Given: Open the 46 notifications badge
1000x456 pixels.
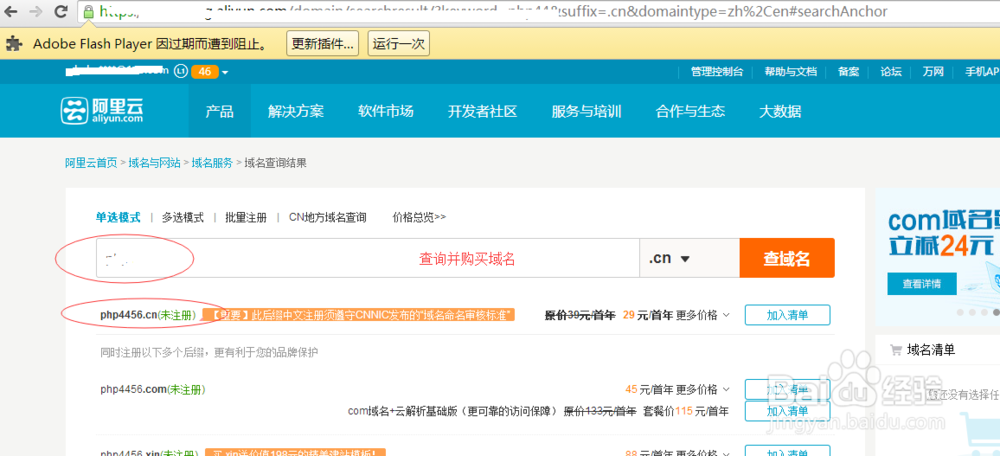Looking at the screenshot, I should point(205,71).
